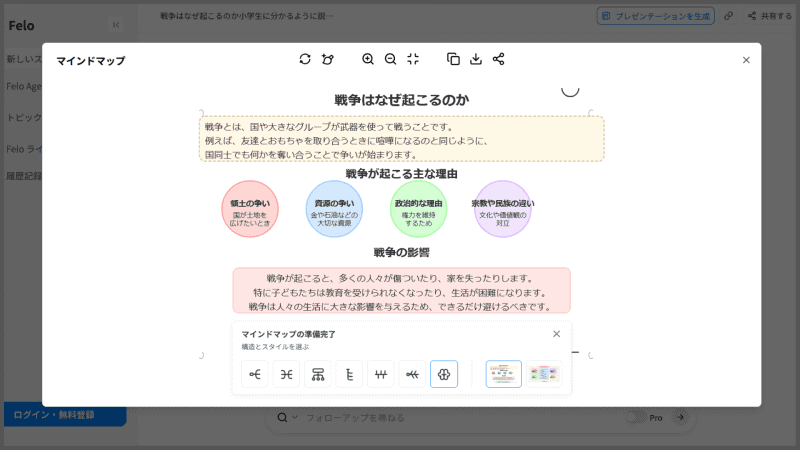Toggle the Pro switch
Viewport: 800px width, 450px height.
pos(636,418)
